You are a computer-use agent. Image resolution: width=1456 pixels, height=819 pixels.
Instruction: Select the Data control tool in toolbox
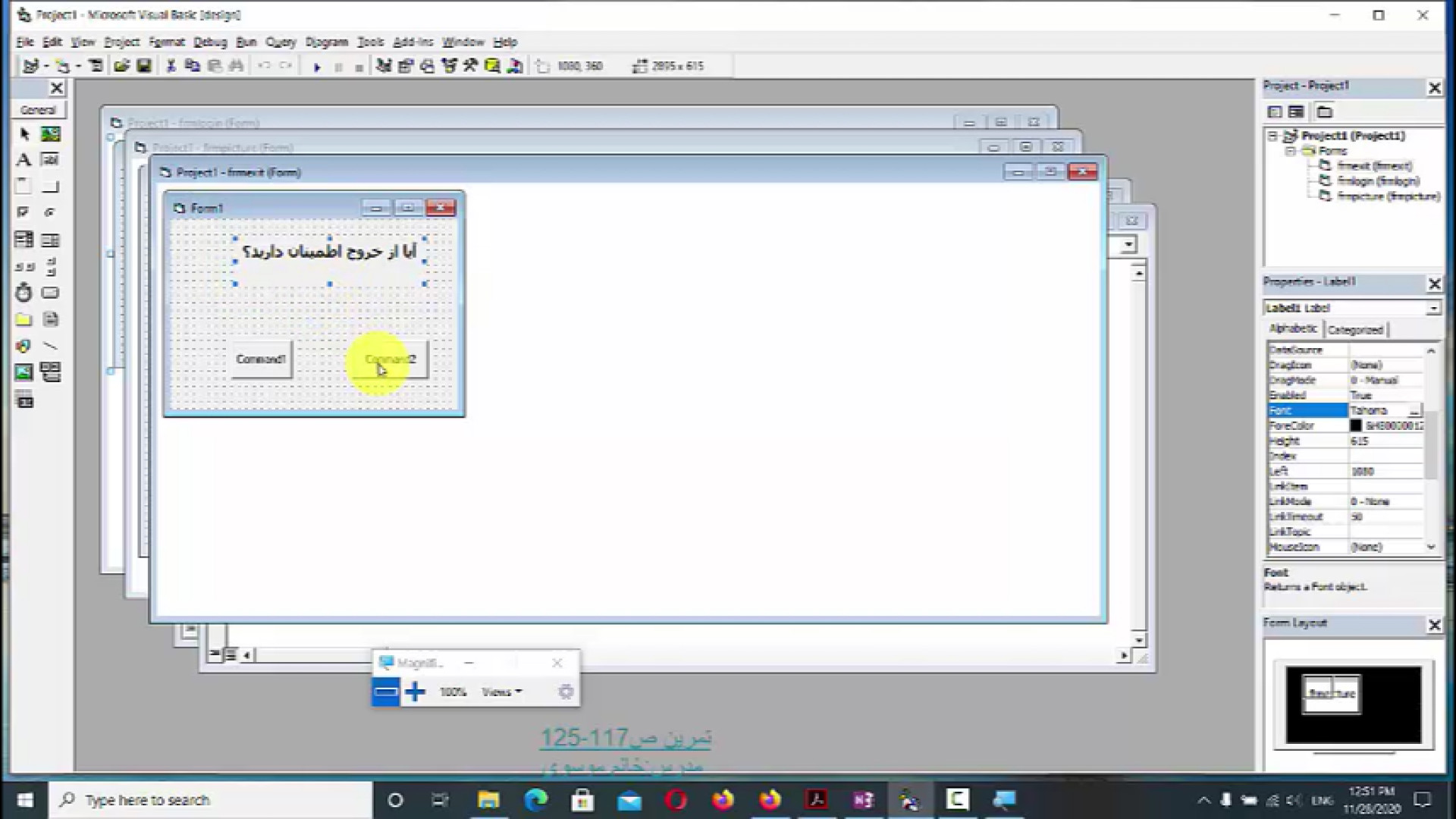tap(50, 372)
